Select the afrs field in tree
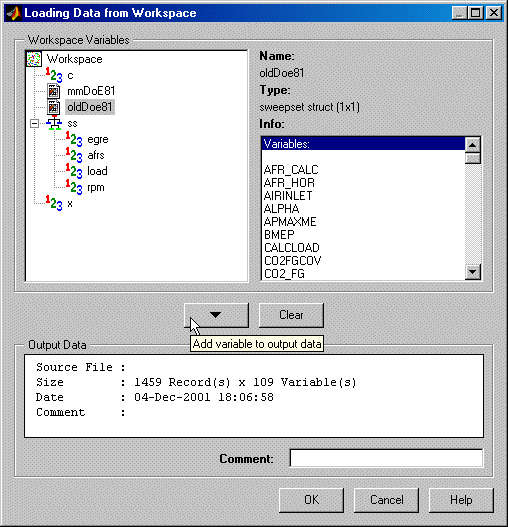The height and width of the screenshot is (527, 508). coord(96,155)
